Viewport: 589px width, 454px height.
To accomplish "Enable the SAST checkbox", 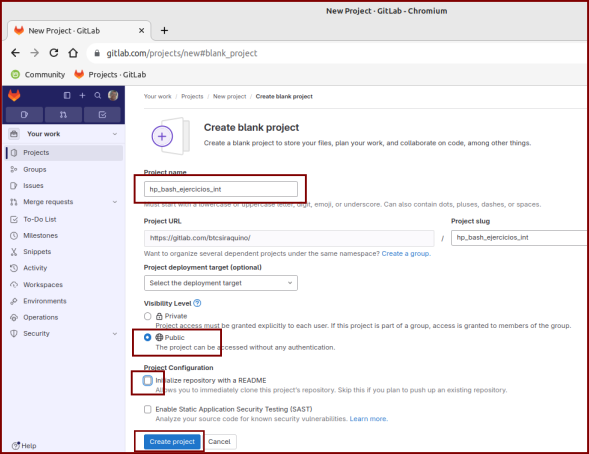I will point(148,409).
